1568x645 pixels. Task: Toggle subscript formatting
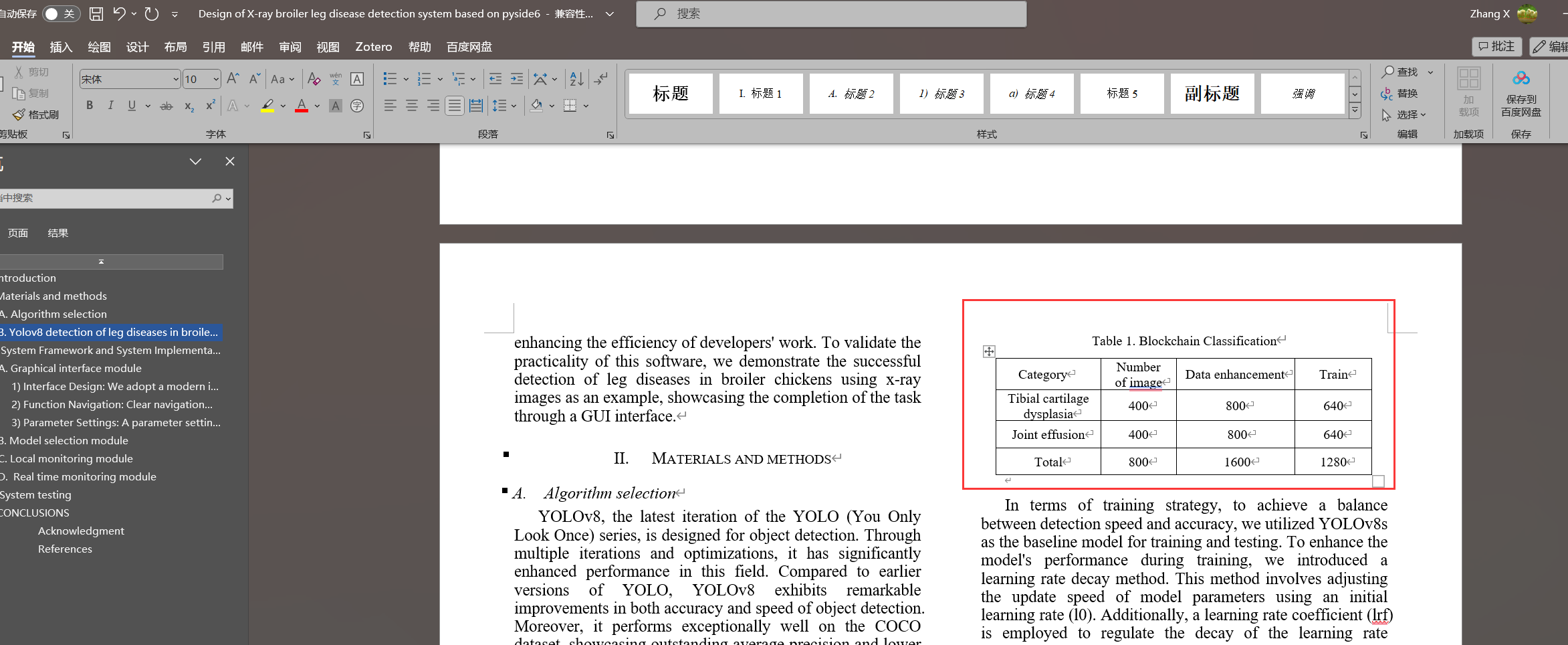click(x=189, y=106)
